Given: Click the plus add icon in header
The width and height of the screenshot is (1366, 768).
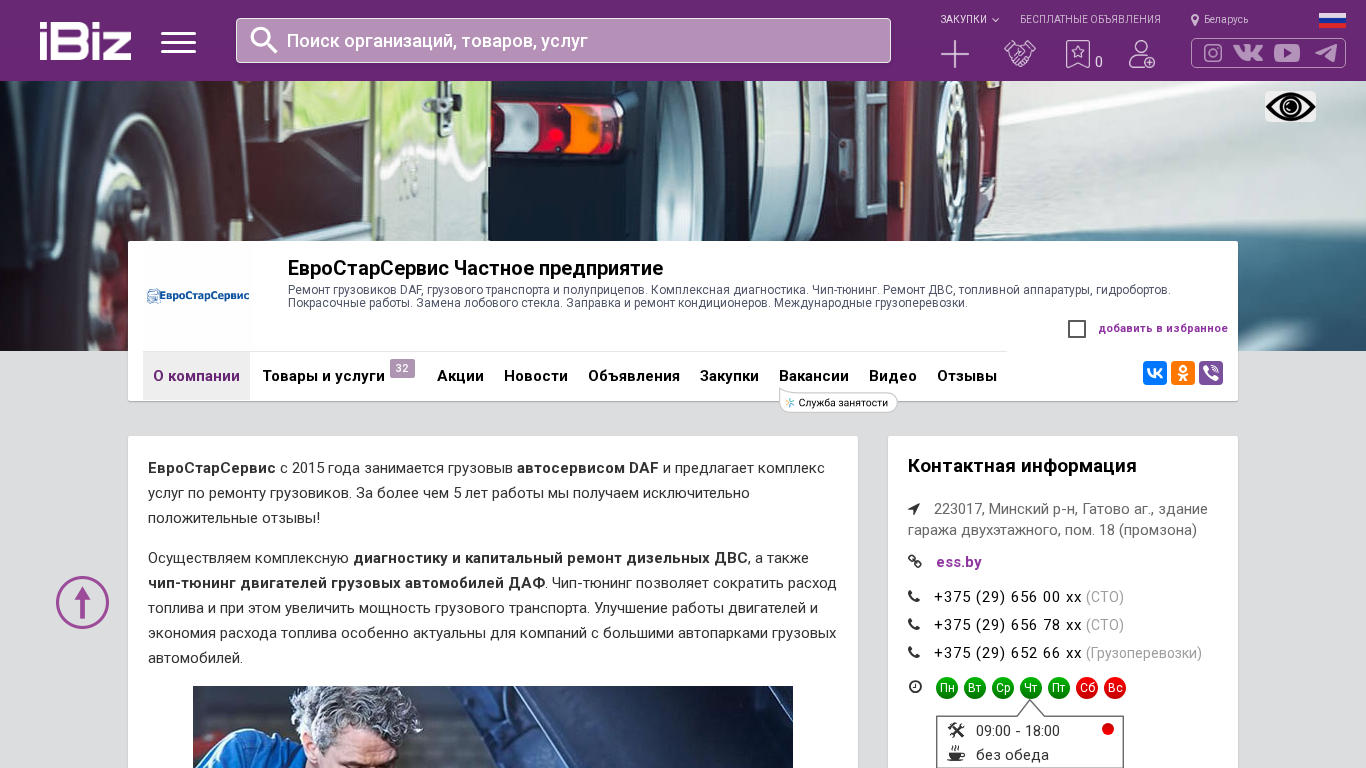Looking at the screenshot, I should tap(955, 54).
